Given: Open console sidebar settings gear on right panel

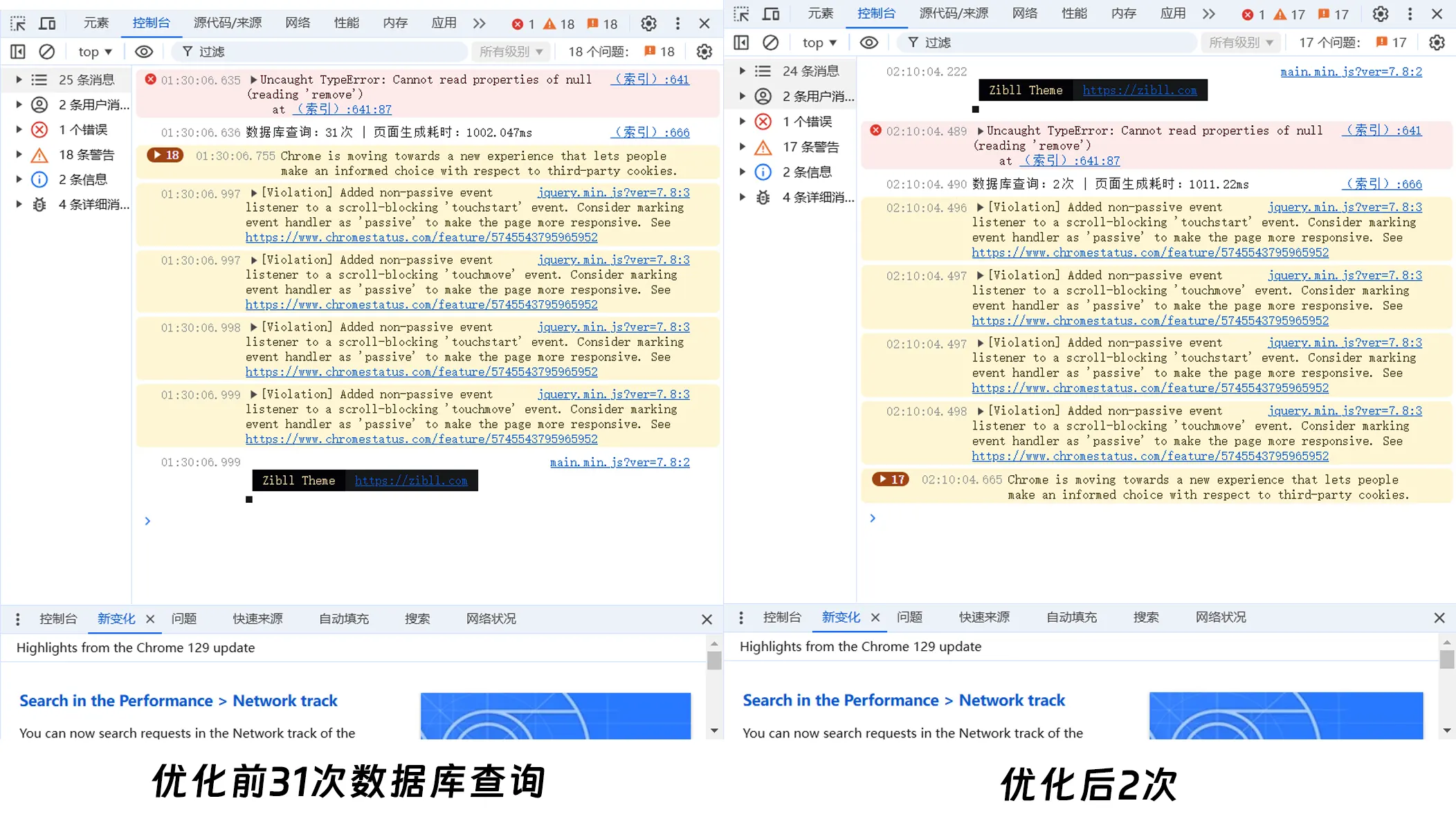Looking at the screenshot, I should click(1437, 42).
